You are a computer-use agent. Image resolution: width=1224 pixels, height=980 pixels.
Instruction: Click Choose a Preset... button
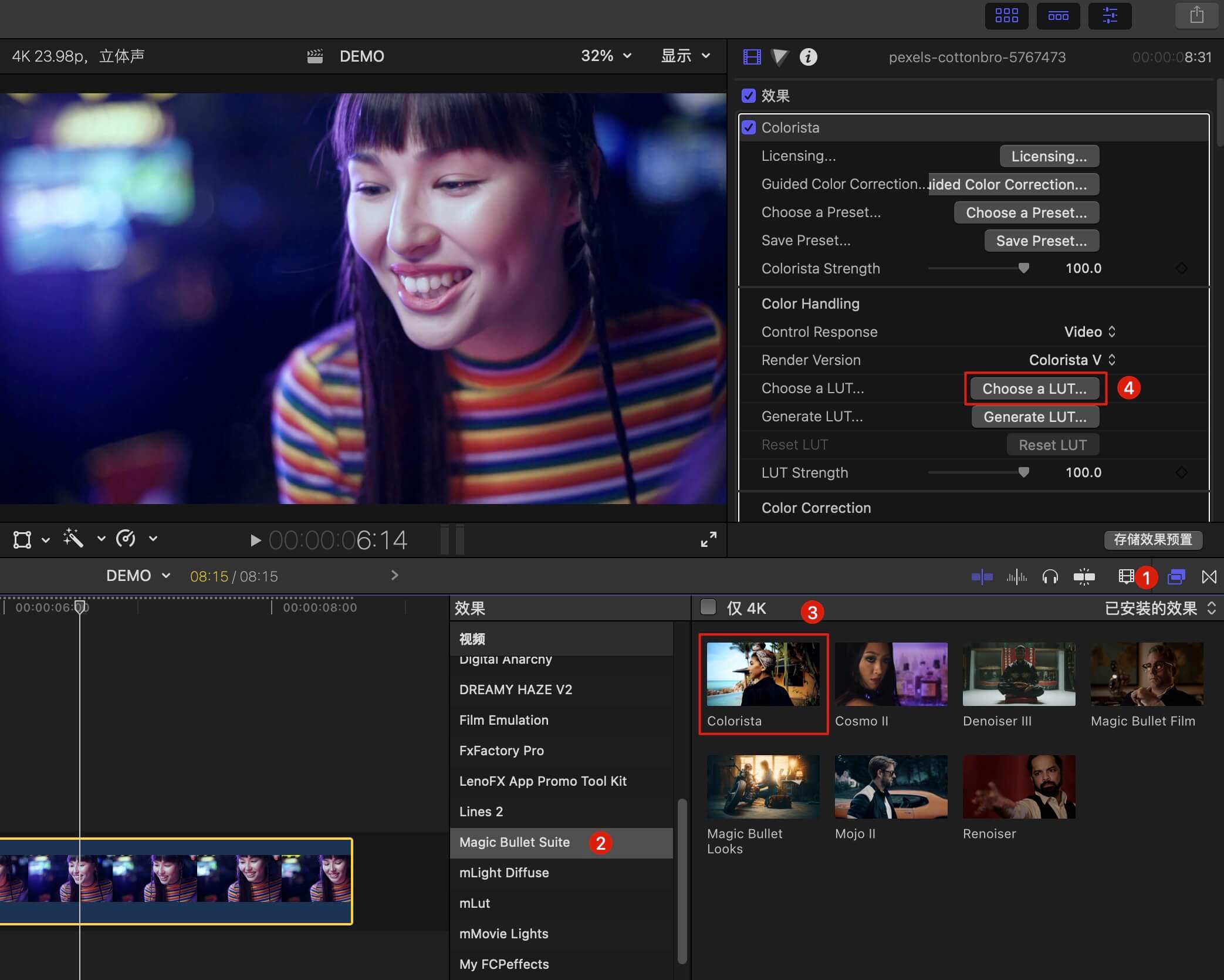point(1026,212)
